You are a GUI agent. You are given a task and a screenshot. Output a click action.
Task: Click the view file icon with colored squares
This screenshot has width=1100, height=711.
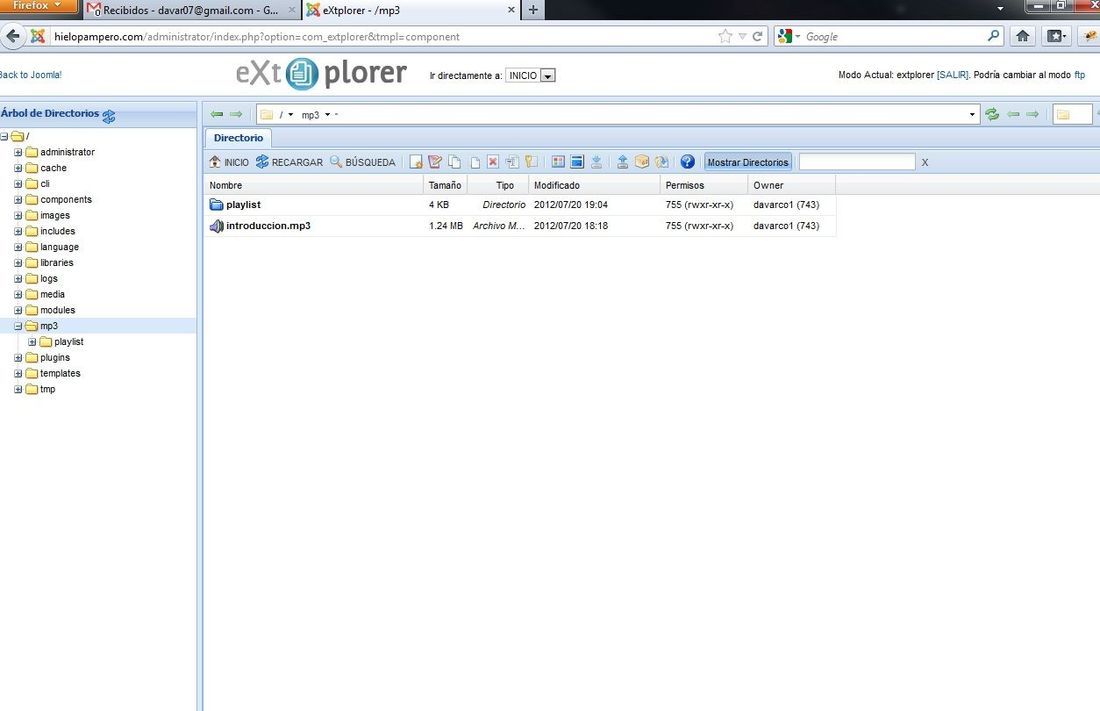click(x=558, y=162)
